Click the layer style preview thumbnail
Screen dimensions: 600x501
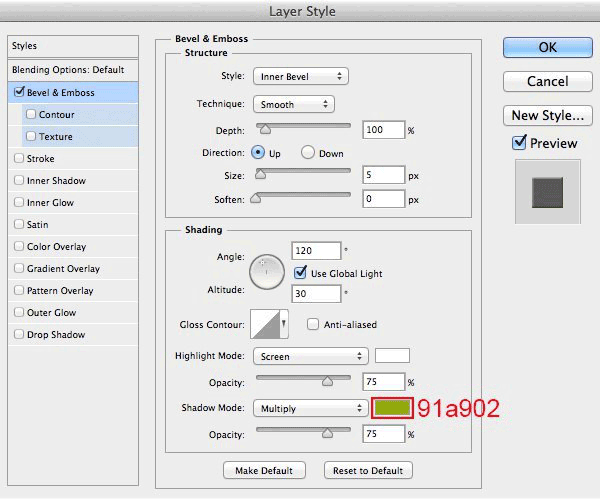tap(547, 192)
